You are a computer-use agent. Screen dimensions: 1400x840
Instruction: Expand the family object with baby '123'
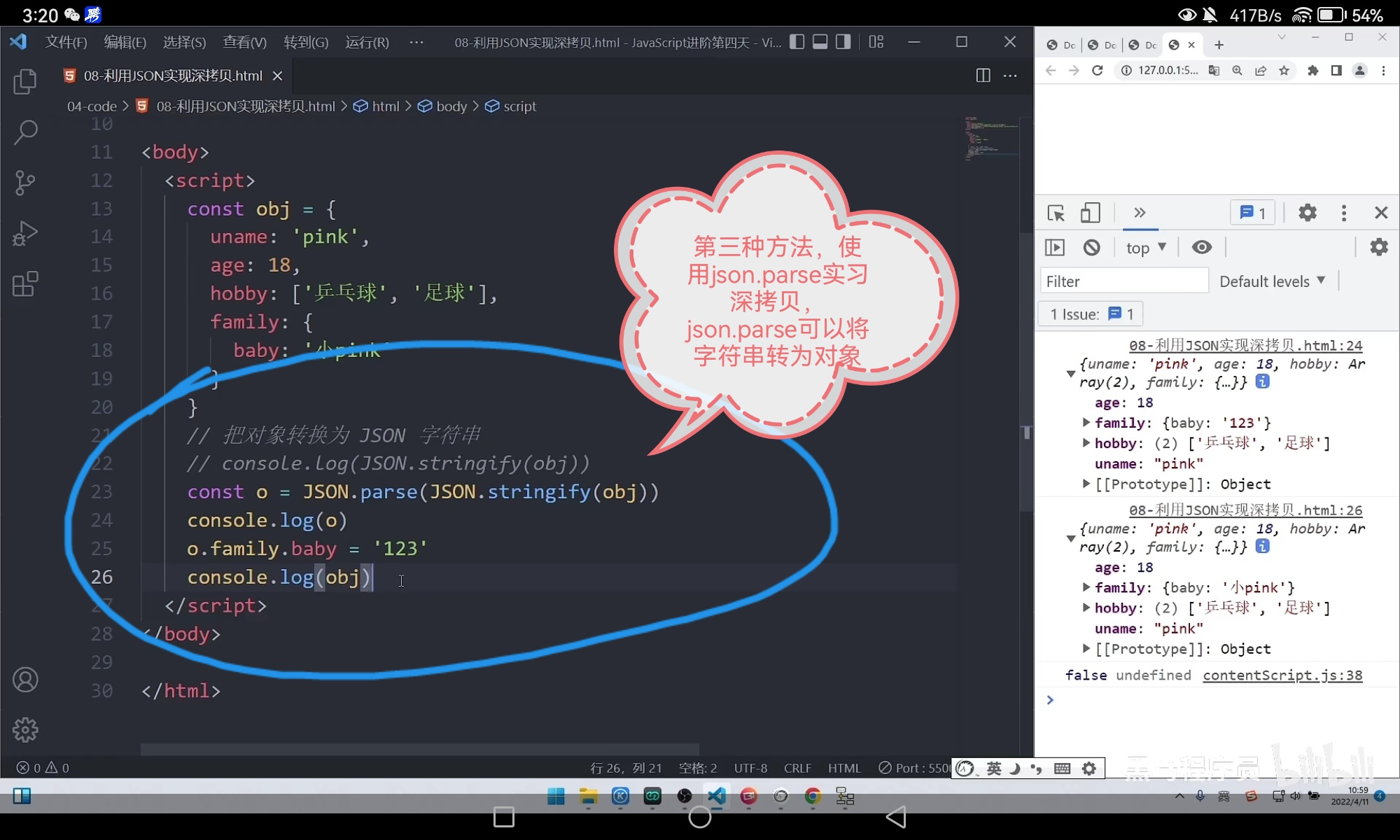coord(1086,422)
